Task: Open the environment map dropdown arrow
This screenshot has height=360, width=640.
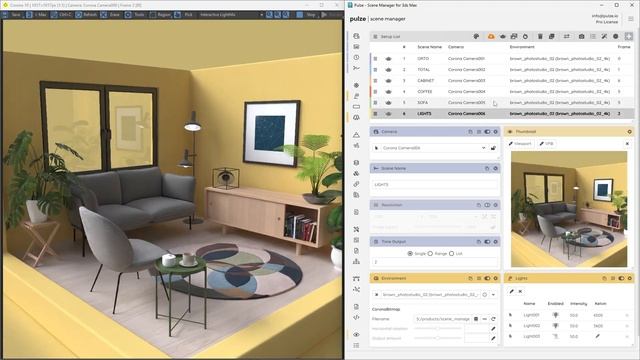Action: point(493,295)
